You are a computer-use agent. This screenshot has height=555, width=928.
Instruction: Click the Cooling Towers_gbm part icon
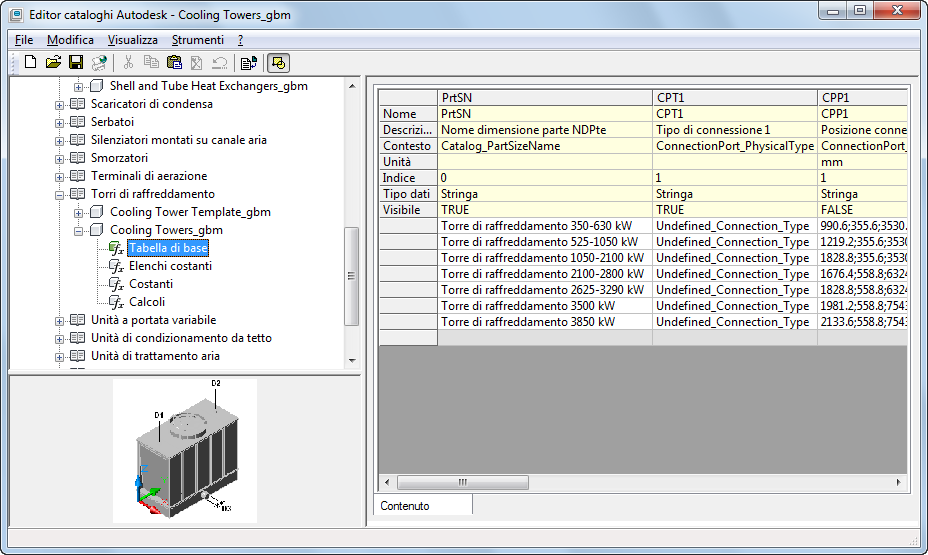96,230
